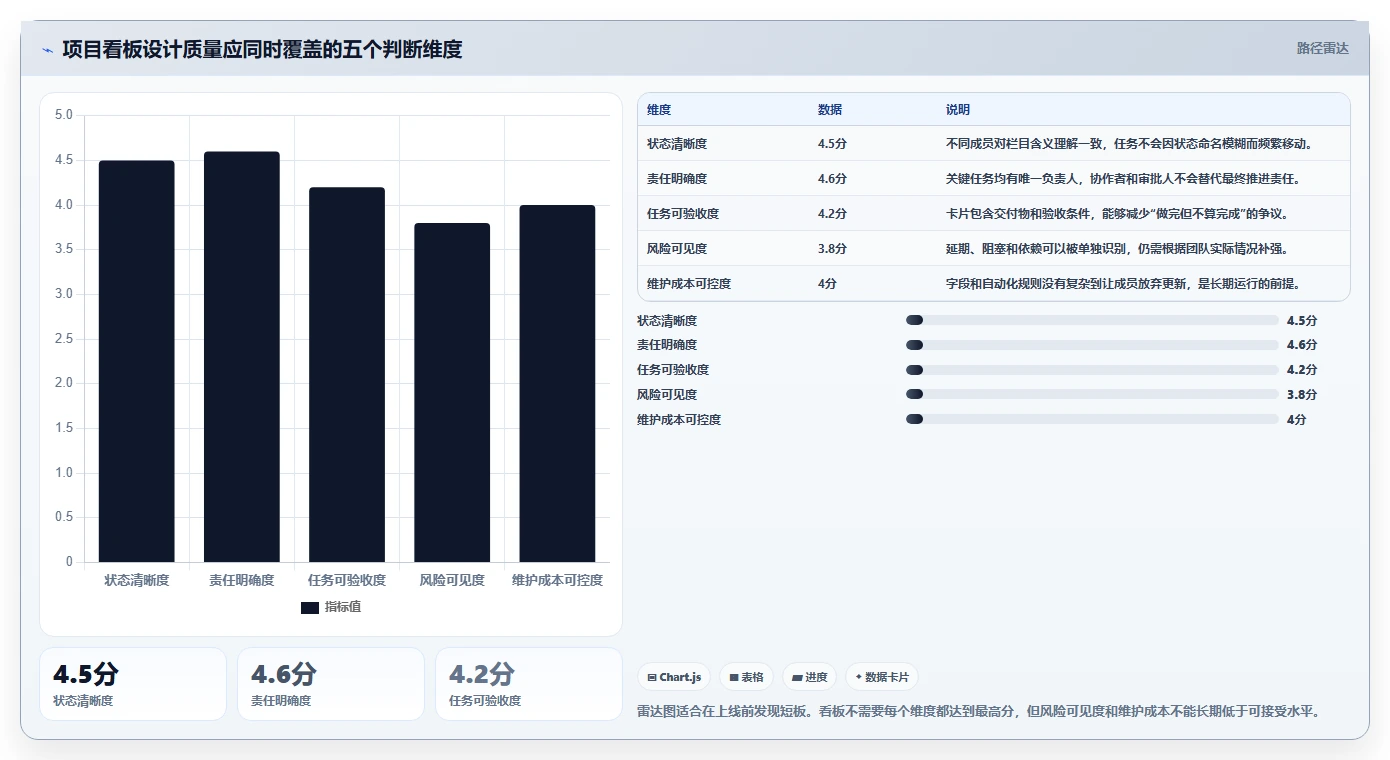Click the 4.5分 value in the table

point(832,144)
